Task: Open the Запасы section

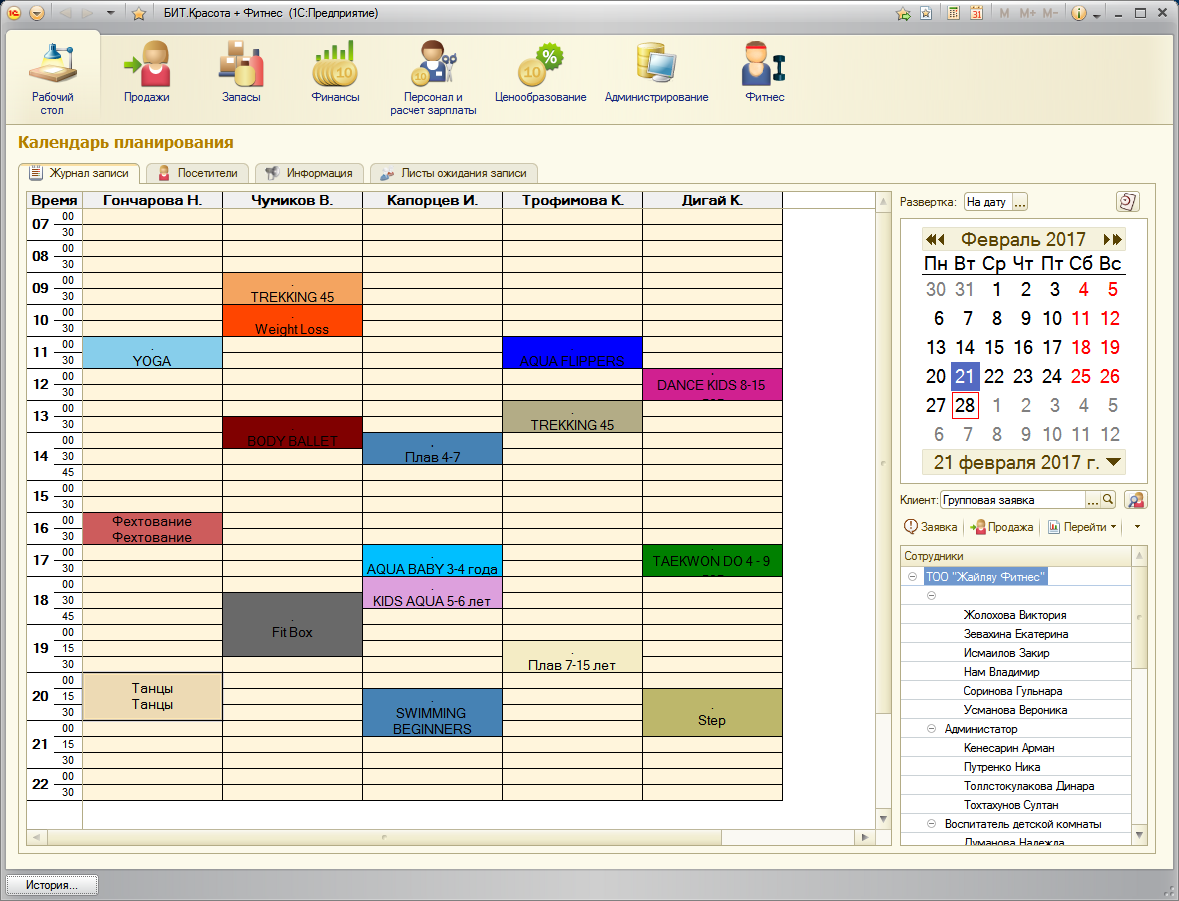Action: coord(241,73)
